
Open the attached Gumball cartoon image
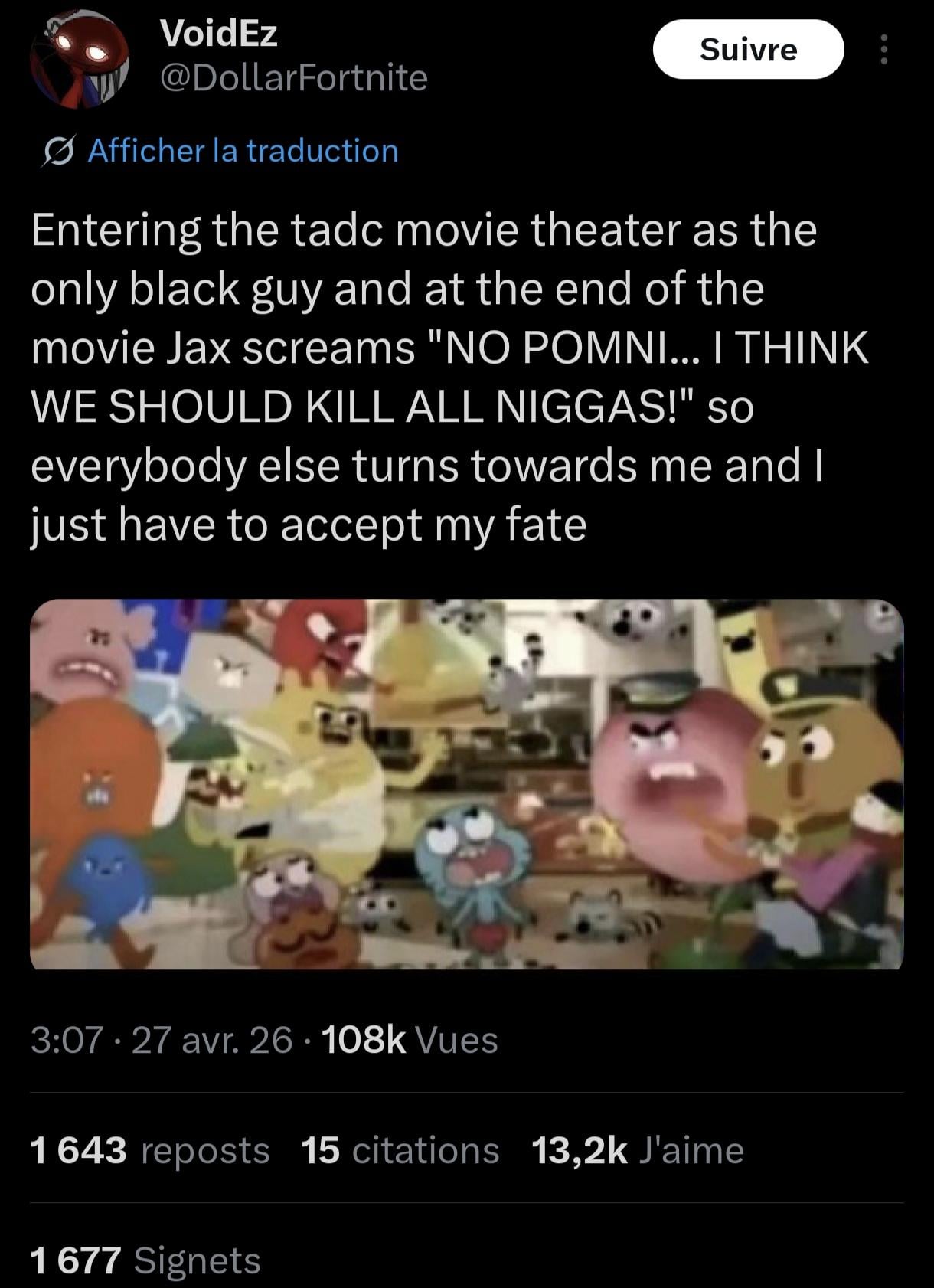pos(467,784)
